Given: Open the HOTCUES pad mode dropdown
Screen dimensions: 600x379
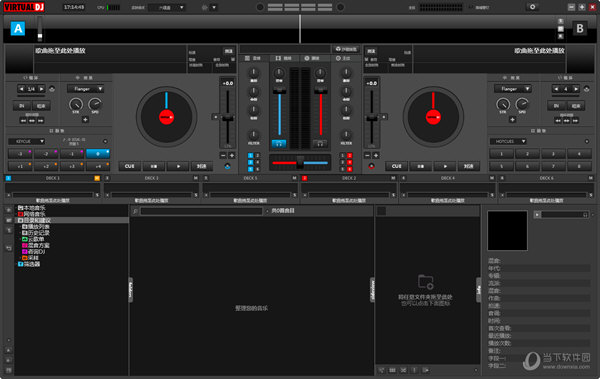Looking at the screenshot, I should click(508, 141).
